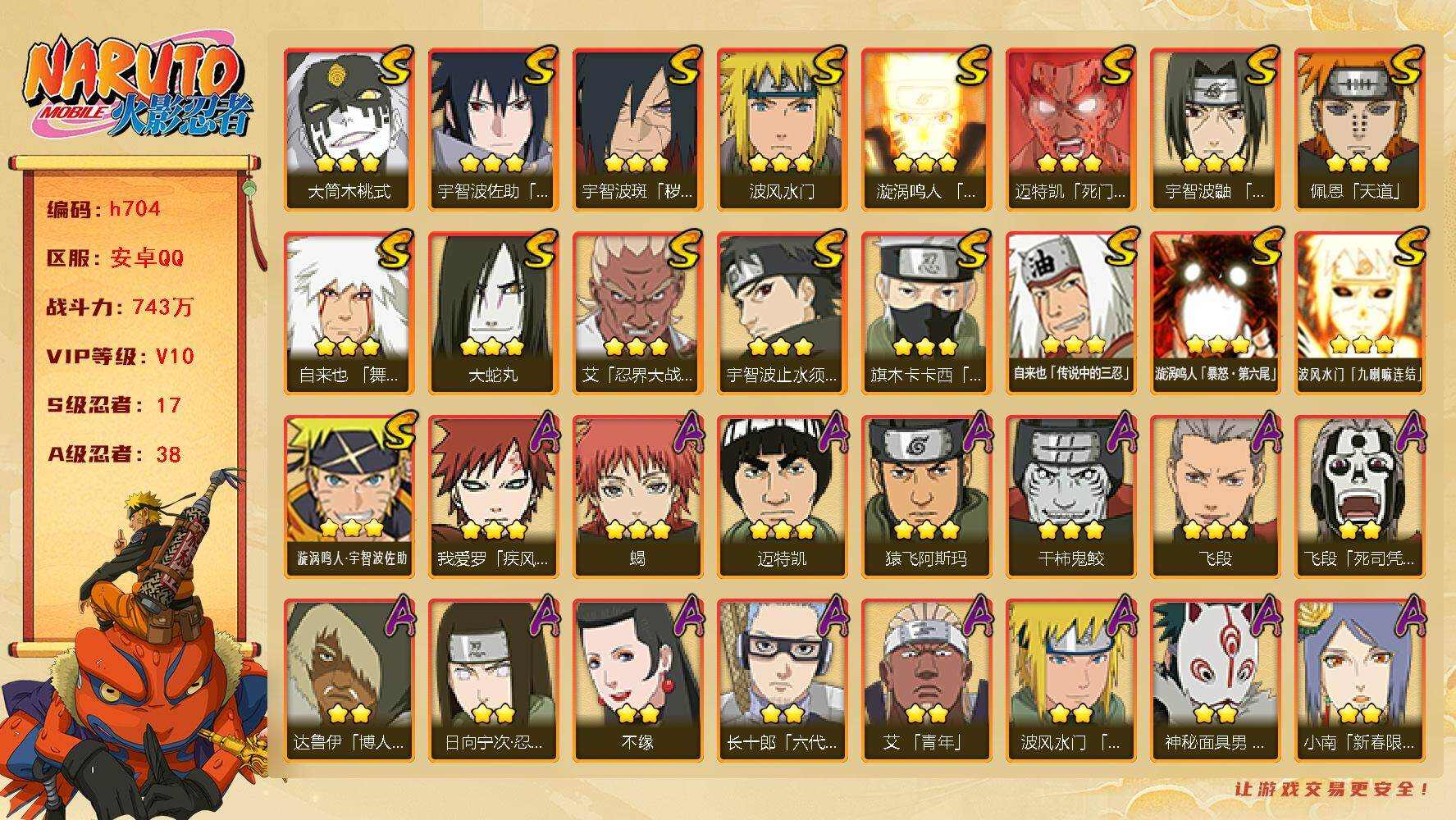Click the 蝎 A-rank ninja card
Viewport: 1456px width, 820px height.
pyautogui.click(x=637, y=497)
